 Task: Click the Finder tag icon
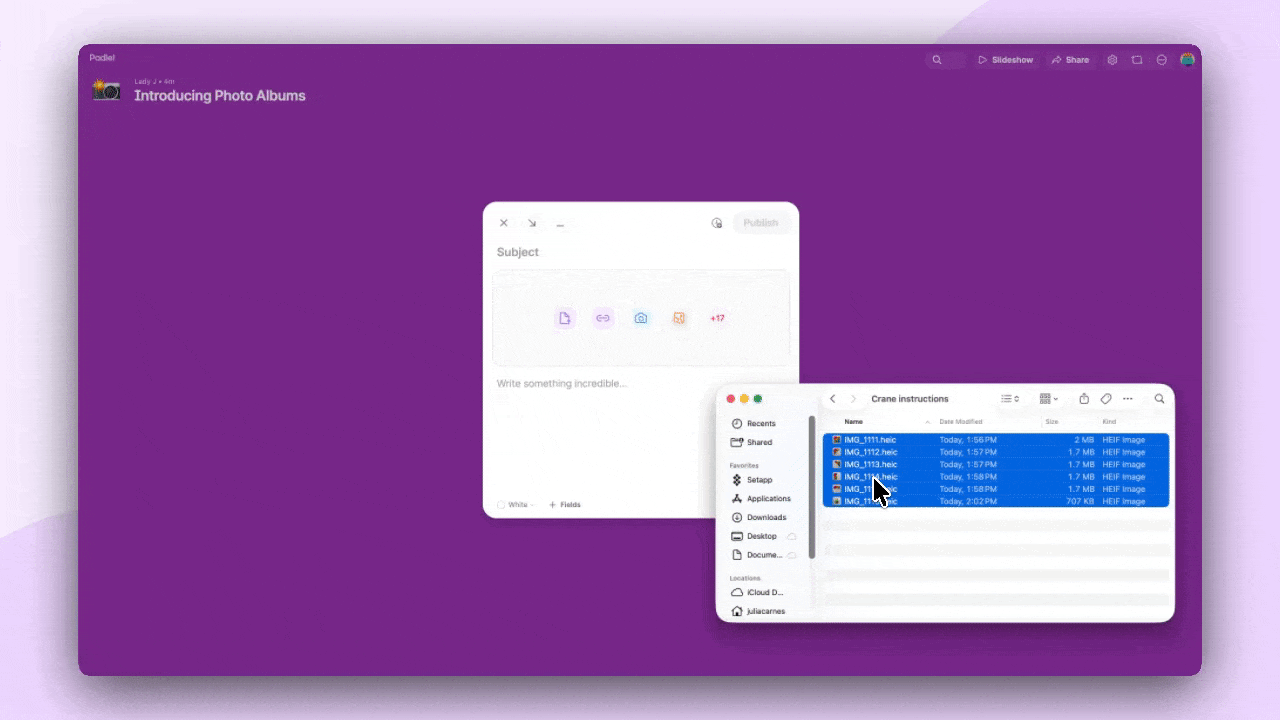tap(1106, 399)
